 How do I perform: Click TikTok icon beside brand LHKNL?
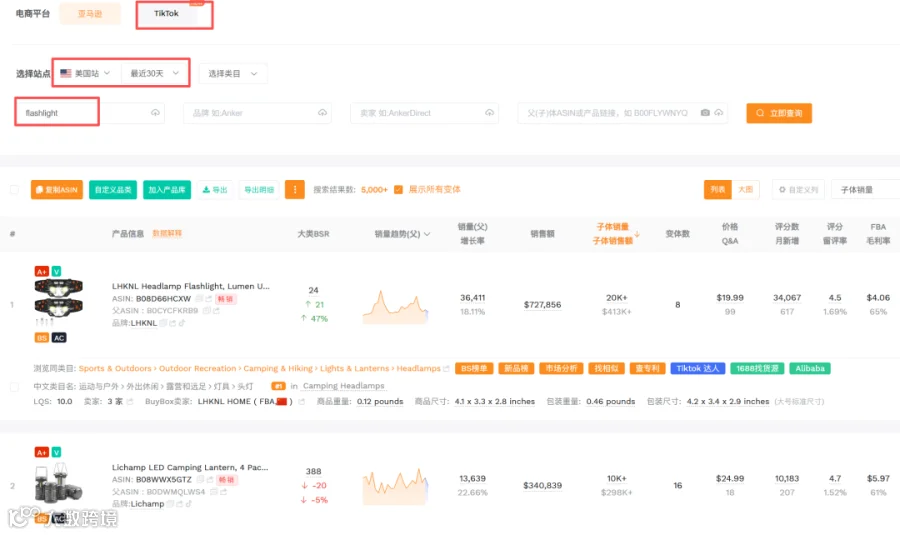point(181,323)
